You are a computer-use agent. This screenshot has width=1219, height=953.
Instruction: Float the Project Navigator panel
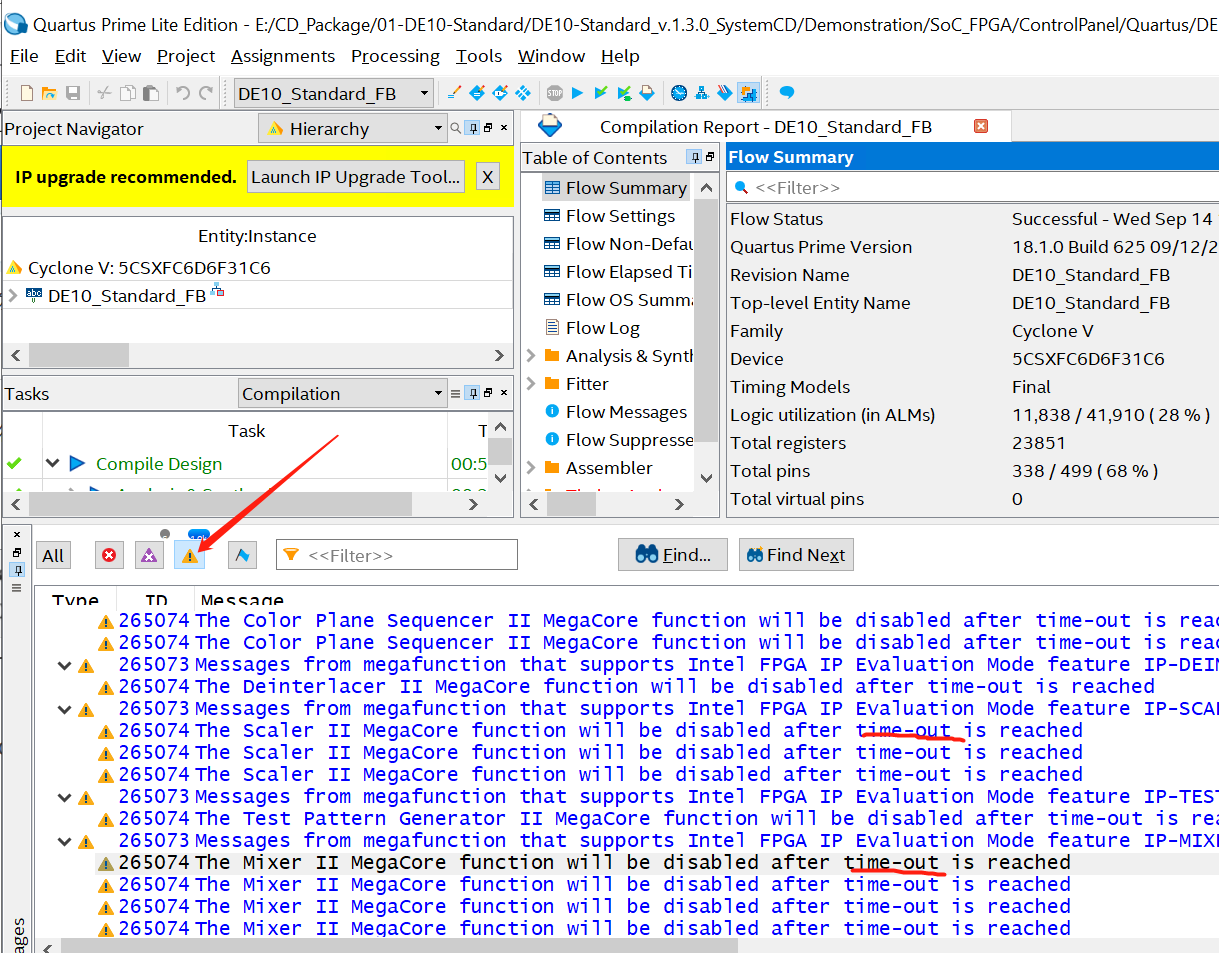(488, 128)
